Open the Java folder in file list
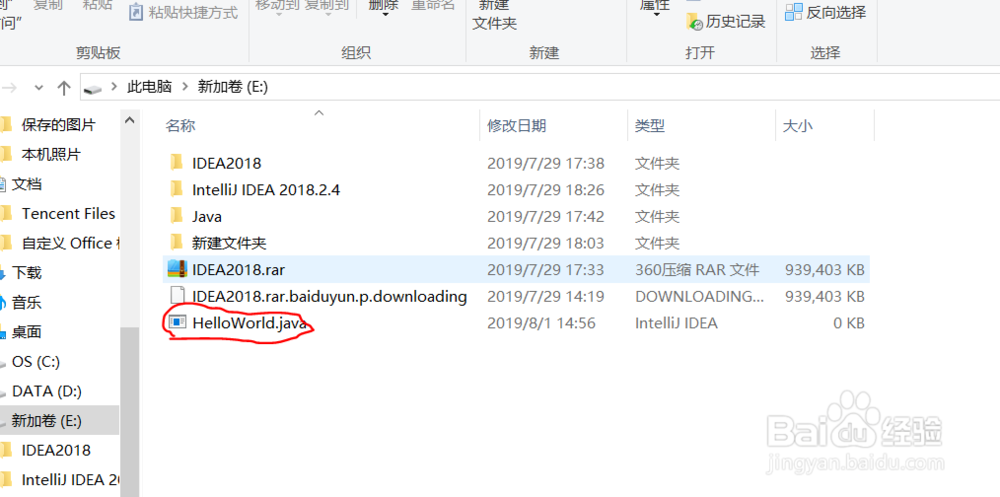Image resolution: width=1000 pixels, height=497 pixels. (207, 217)
